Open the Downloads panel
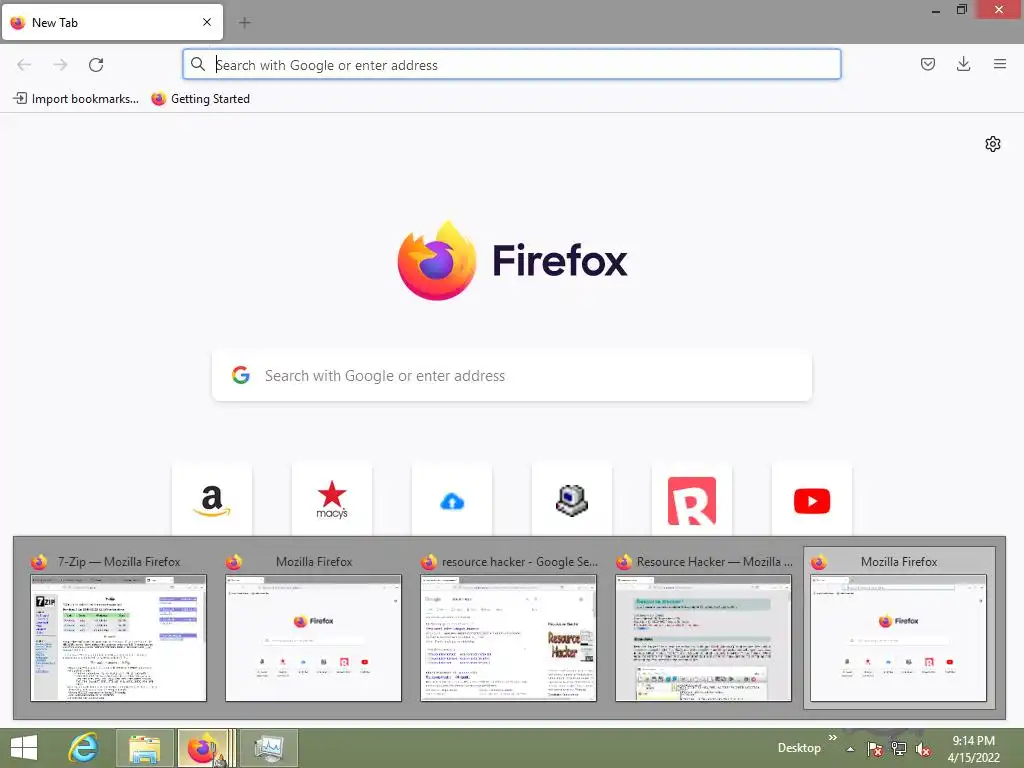 963,64
